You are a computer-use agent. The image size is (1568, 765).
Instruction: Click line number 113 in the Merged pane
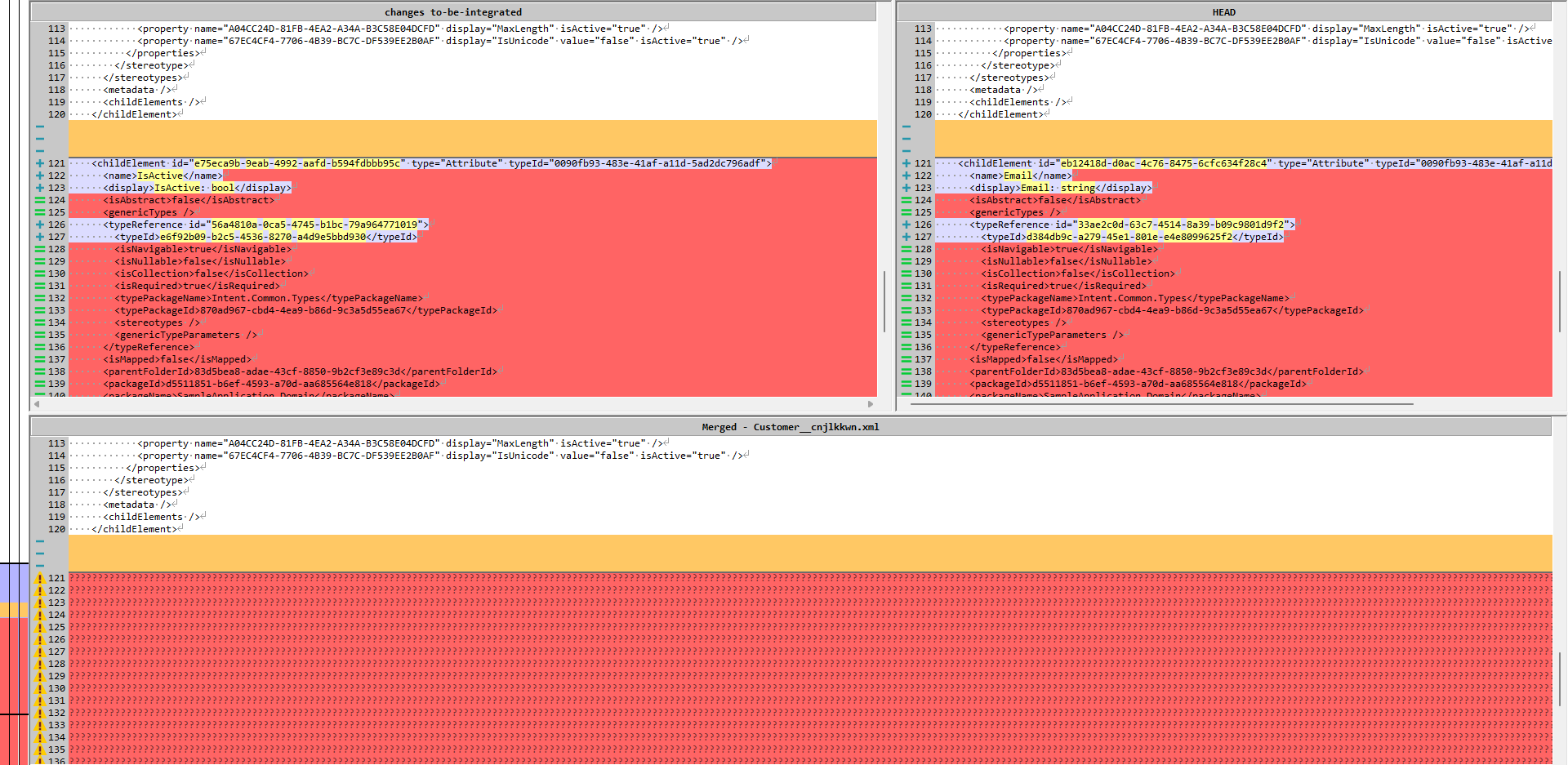pyautogui.click(x=56, y=443)
